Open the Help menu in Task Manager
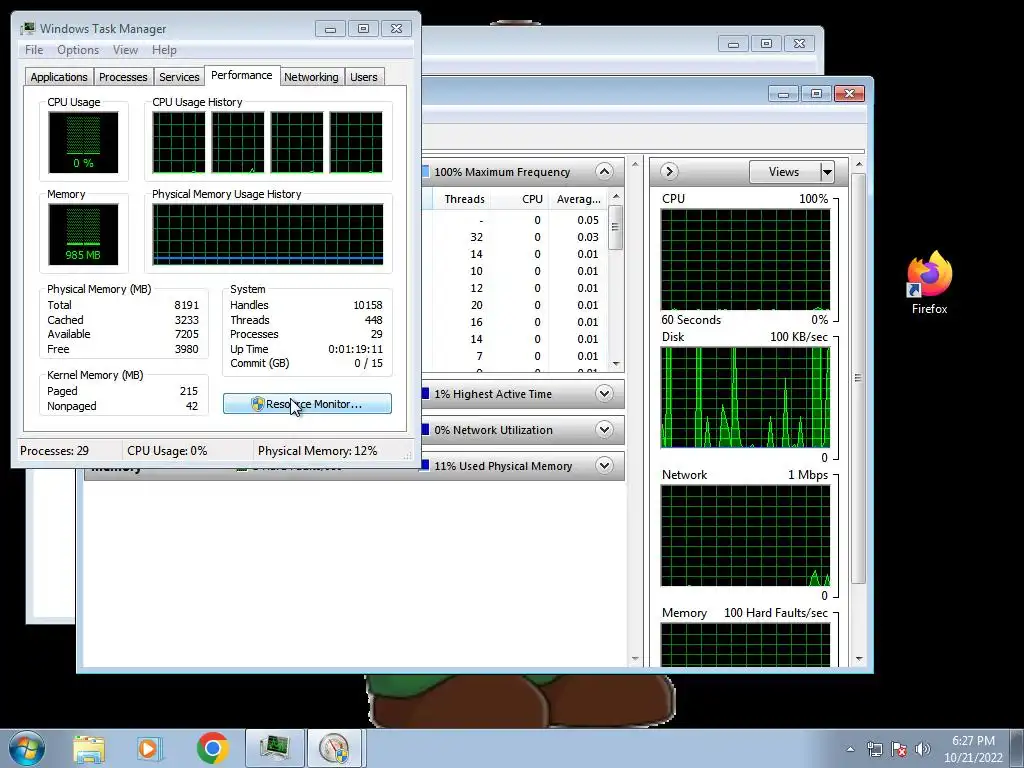Screen dimensions: 1024x768 pos(164,50)
